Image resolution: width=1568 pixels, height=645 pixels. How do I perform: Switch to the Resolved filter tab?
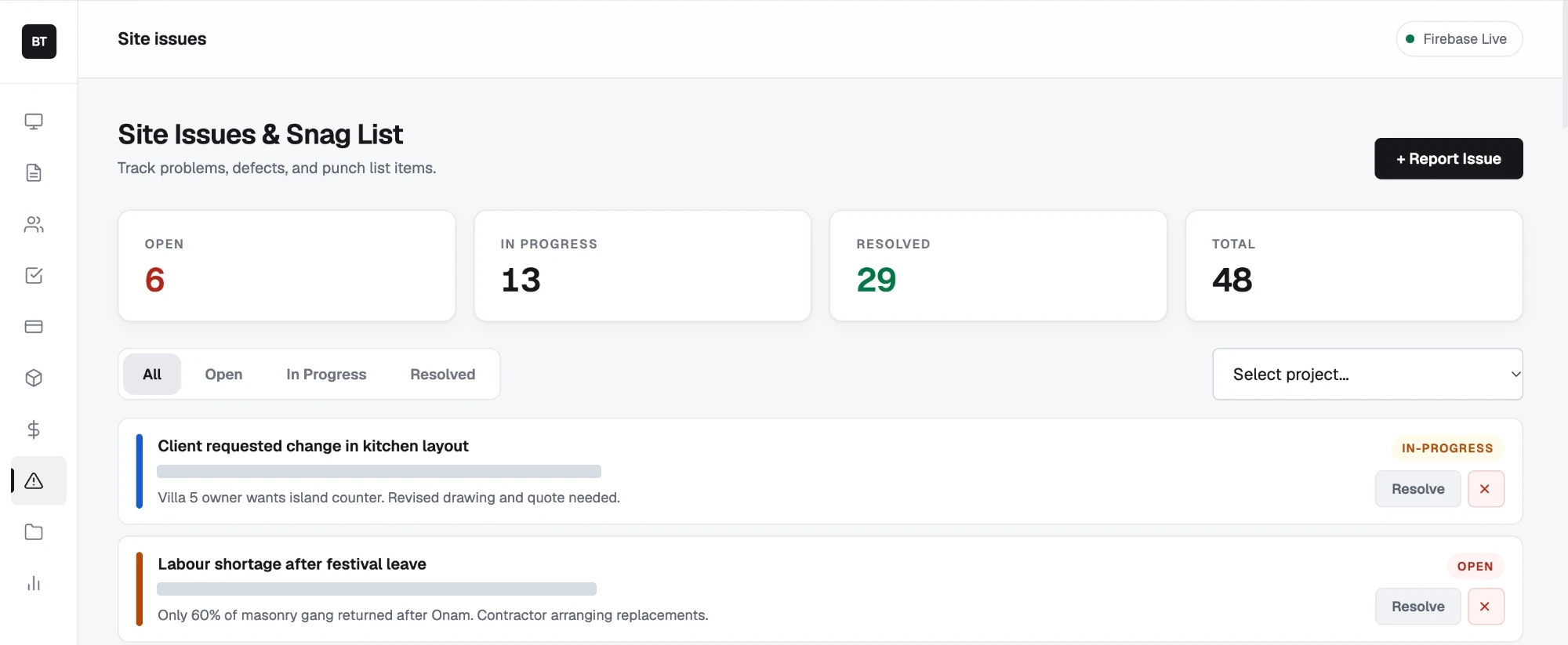click(x=442, y=374)
